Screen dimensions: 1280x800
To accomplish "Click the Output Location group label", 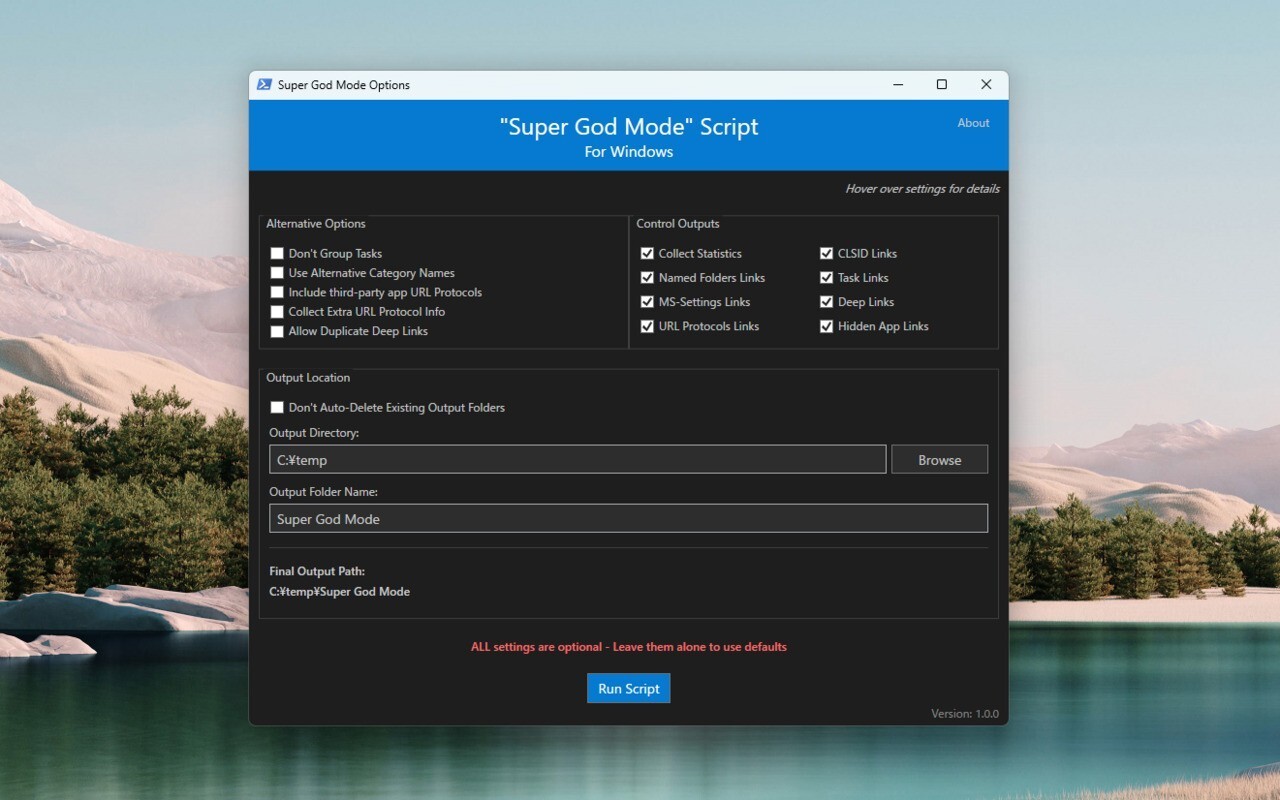I will [x=308, y=378].
